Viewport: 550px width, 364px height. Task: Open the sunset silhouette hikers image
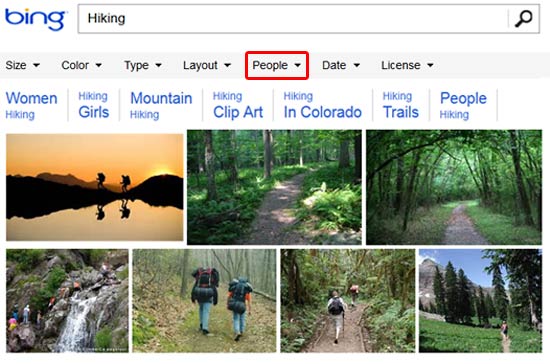point(95,187)
